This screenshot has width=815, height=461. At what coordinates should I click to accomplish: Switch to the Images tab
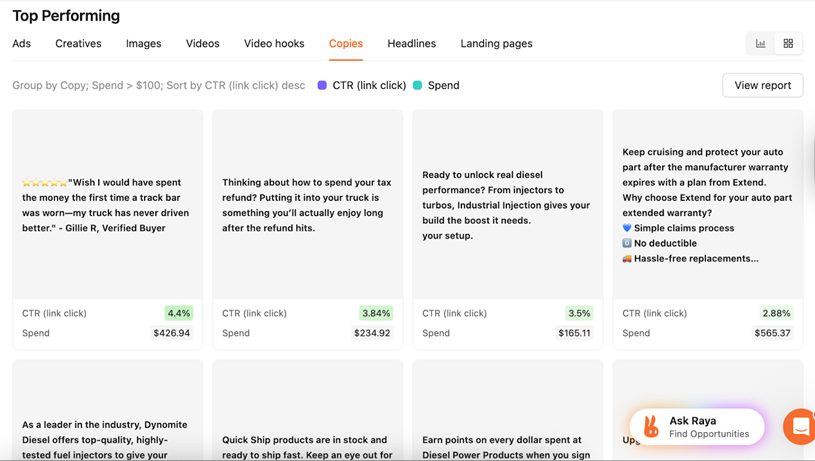(143, 44)
